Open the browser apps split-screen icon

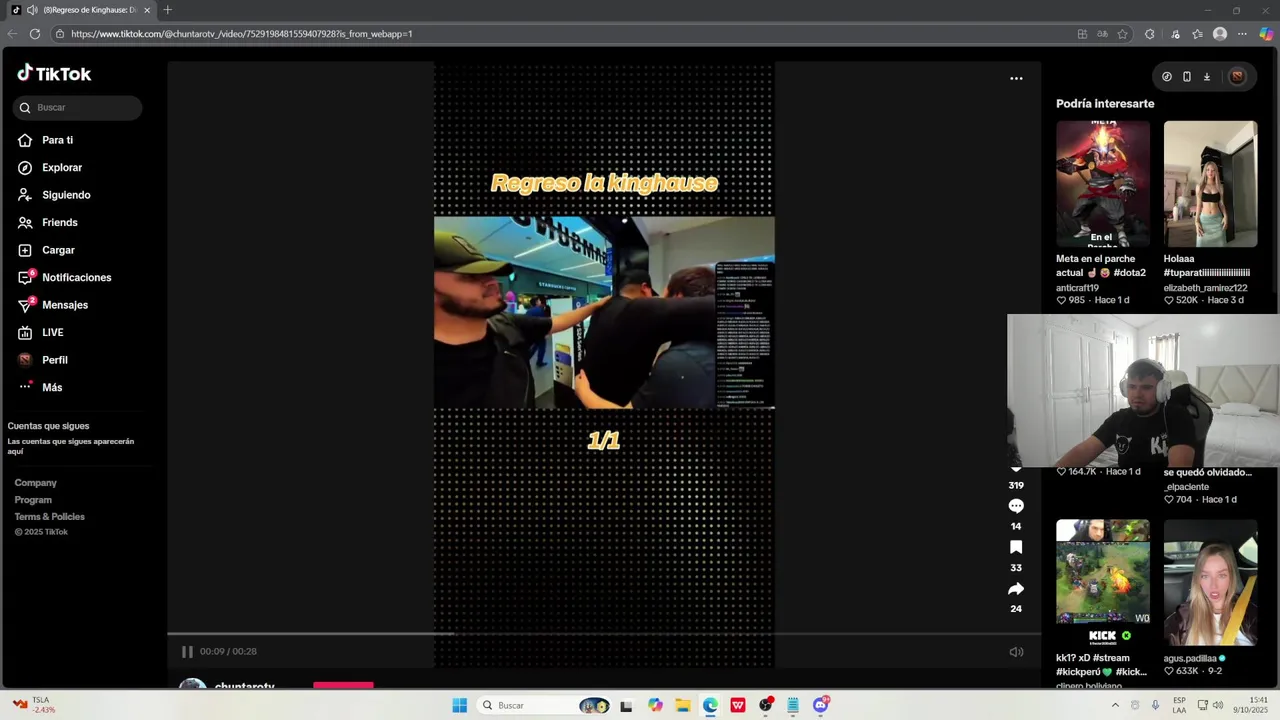click(x=1082, y=34)
